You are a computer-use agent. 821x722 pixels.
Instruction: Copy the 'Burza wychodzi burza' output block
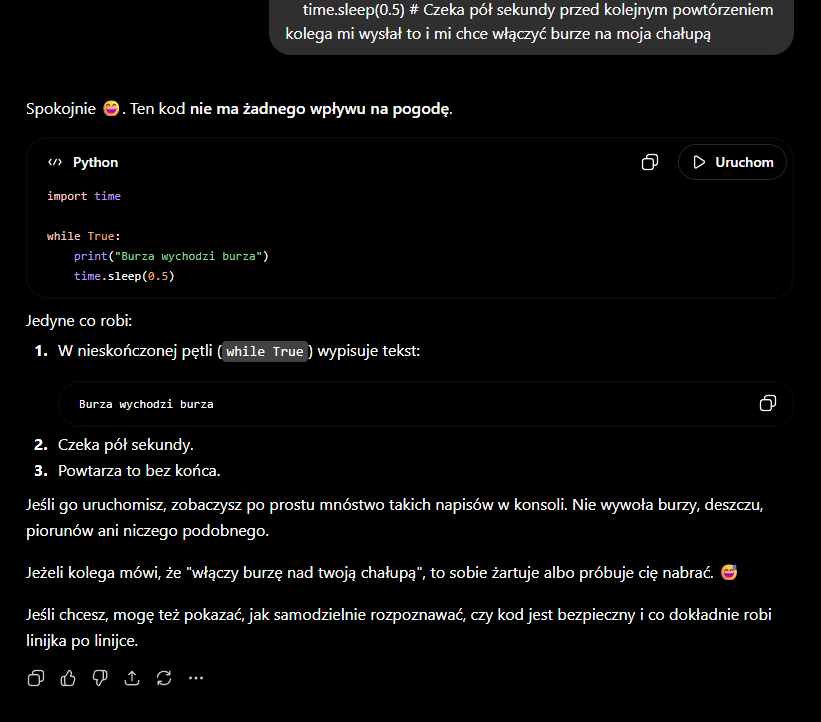[x=768, y=403]
